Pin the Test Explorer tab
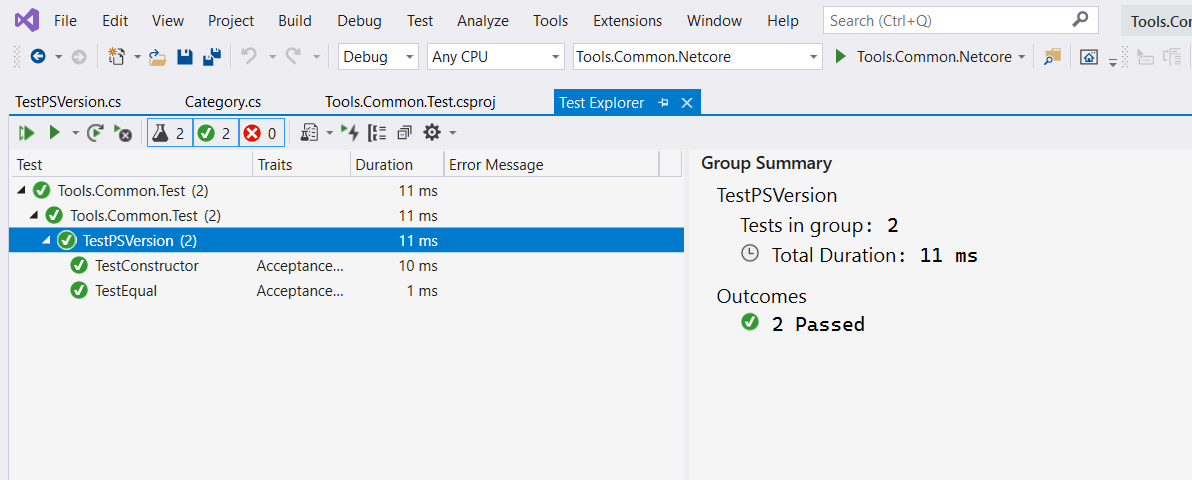 [x=663, y=103]
